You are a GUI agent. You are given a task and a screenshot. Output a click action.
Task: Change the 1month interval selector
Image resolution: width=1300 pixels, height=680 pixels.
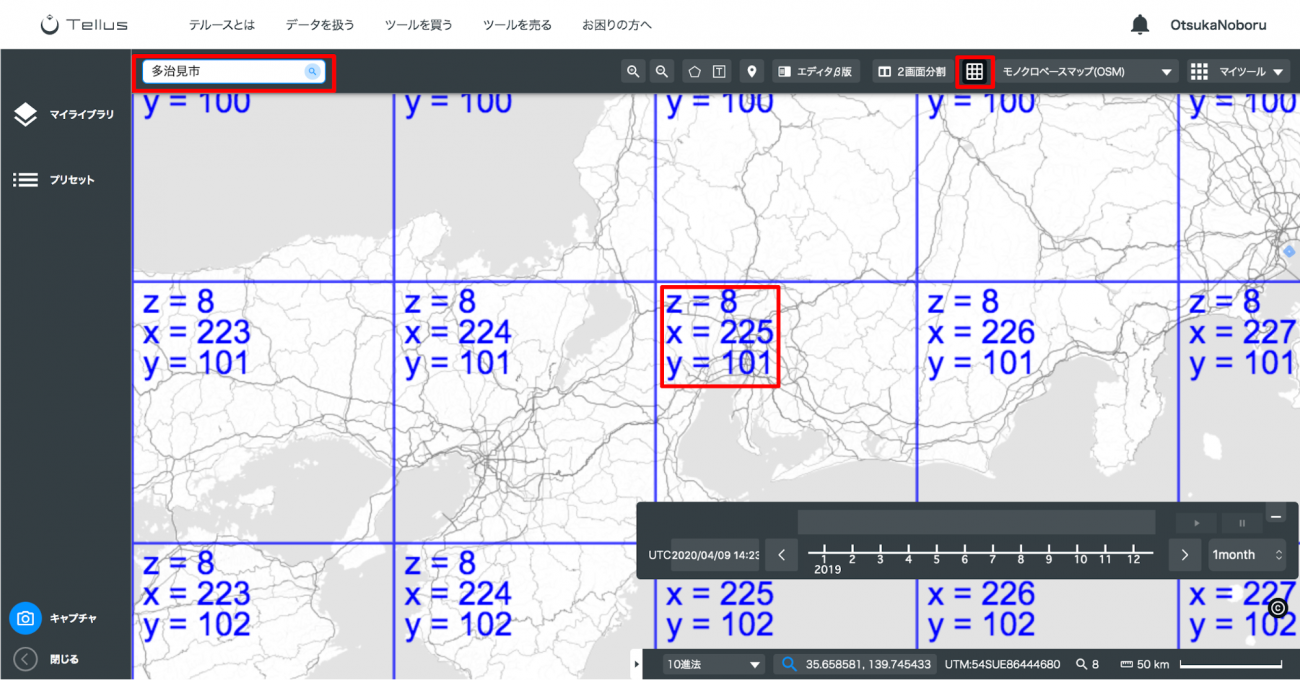coord(1247,554)
